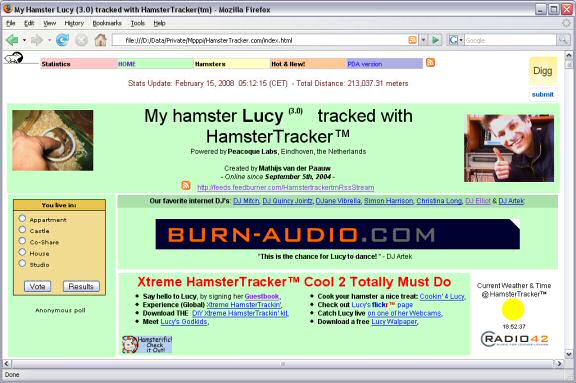
Task: Open the Back history dropdown arrow
Action: click(24, 40)
